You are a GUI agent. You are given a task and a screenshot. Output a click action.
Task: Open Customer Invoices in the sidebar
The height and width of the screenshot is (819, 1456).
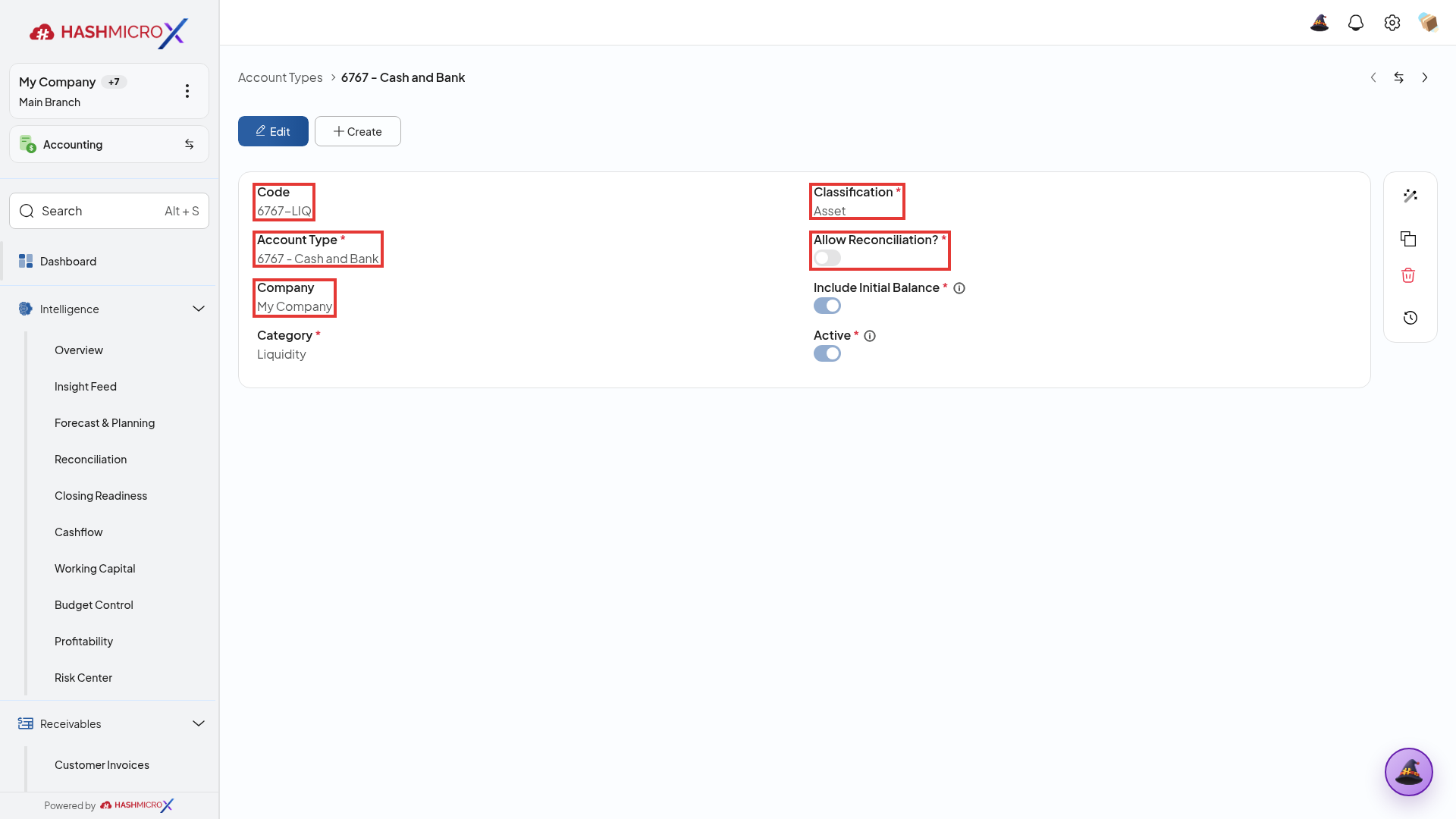pyautogui.click(x=102, y=765)
